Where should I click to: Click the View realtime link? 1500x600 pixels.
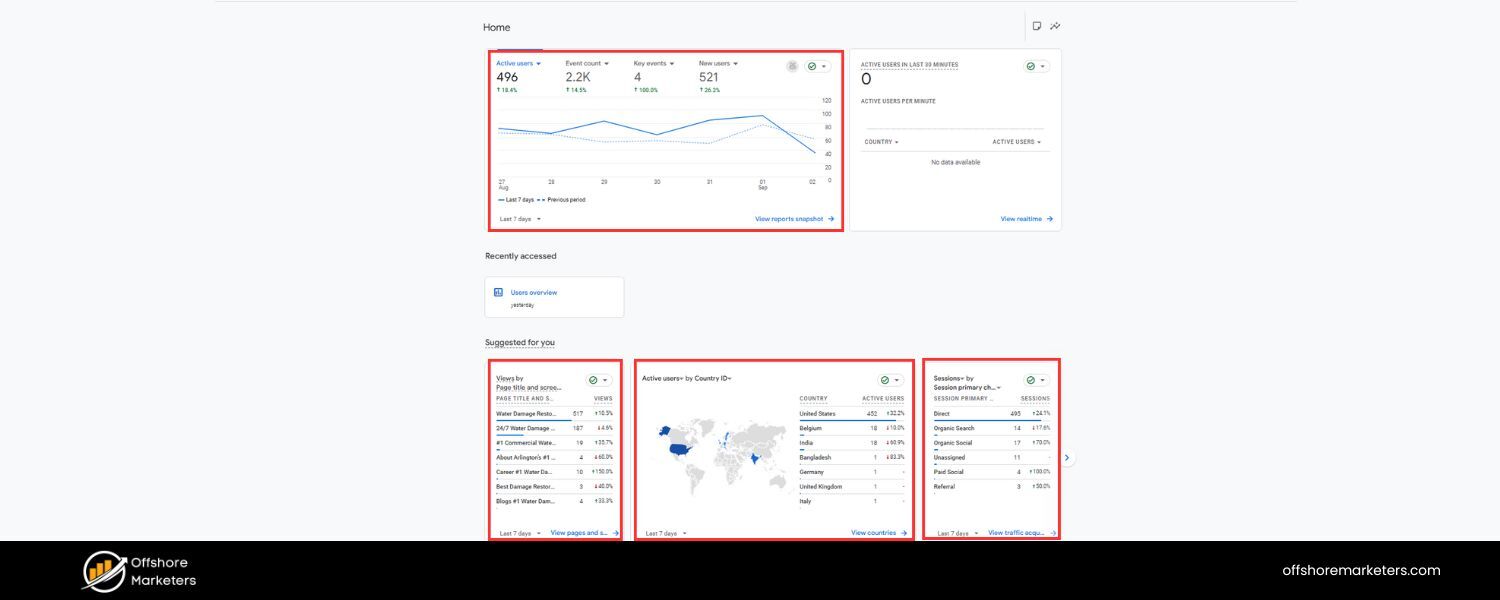point(1021,218)
